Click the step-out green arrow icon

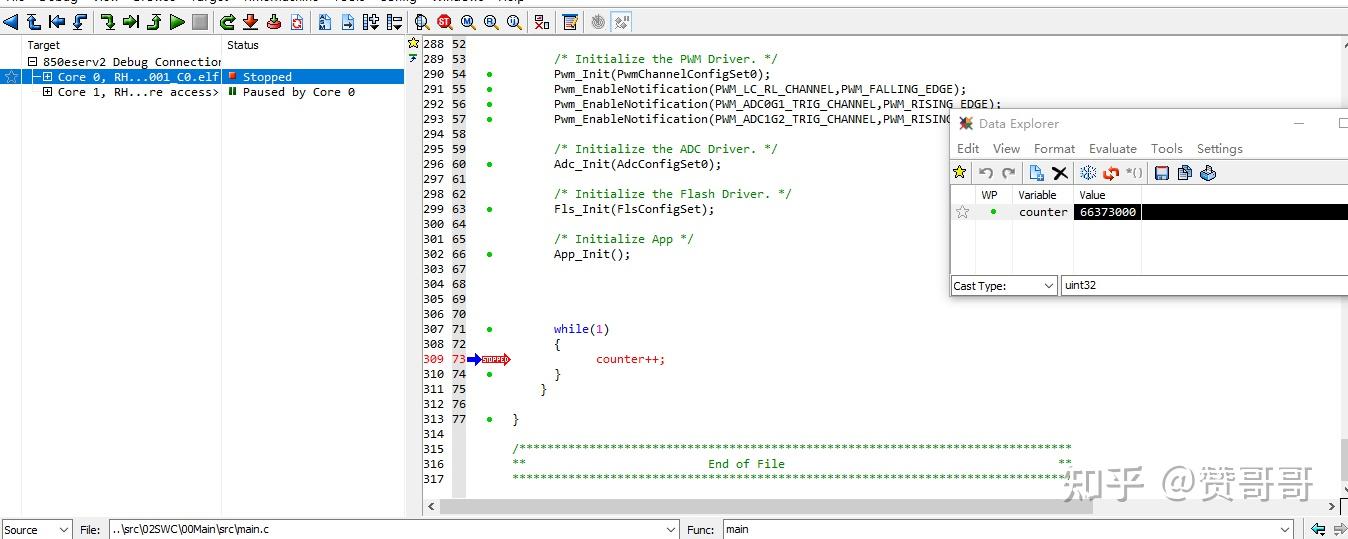154,22
